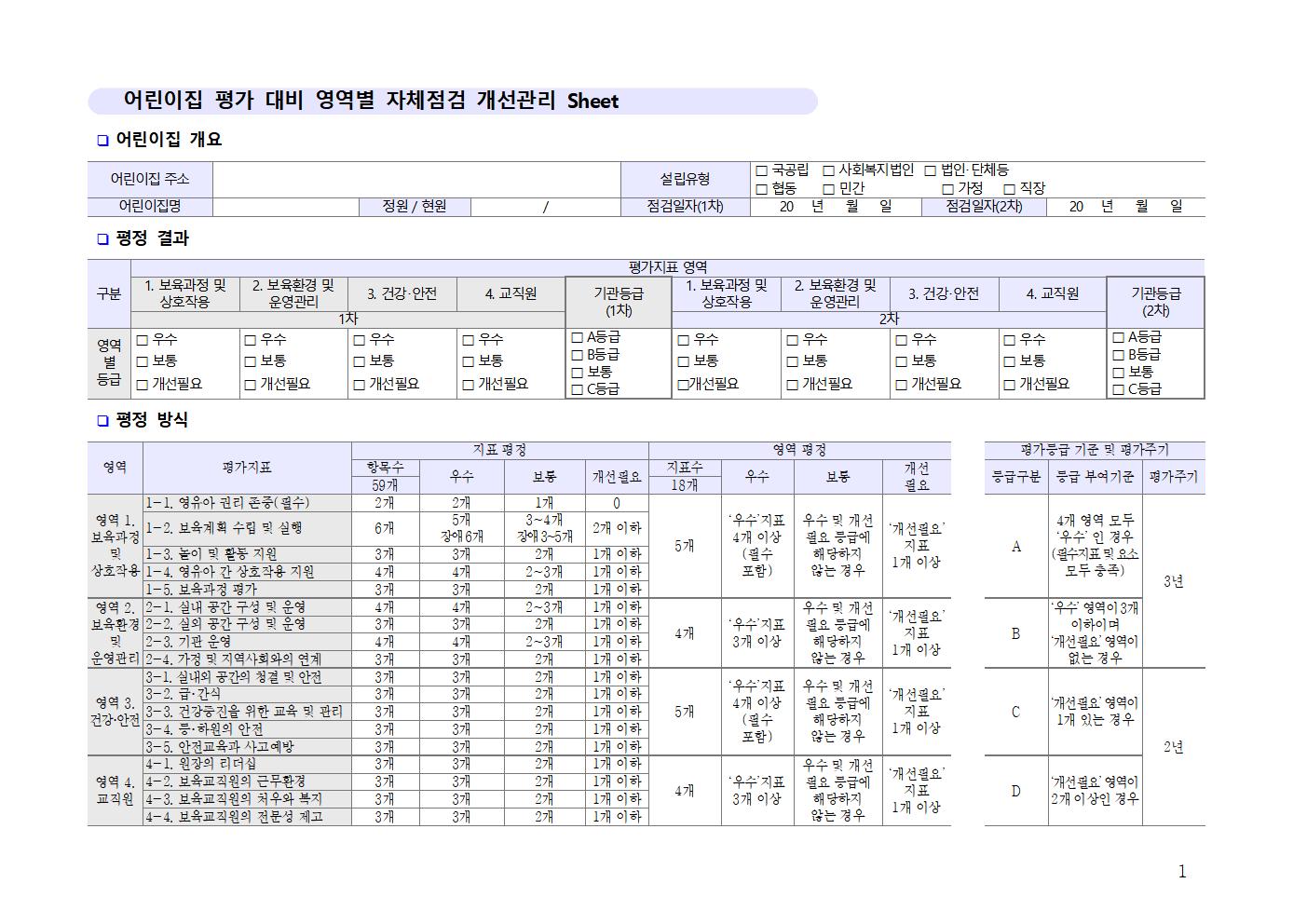Click the blank 어린이집 주소 field
The image size is (1307, 924).
(x=416, y=180)
